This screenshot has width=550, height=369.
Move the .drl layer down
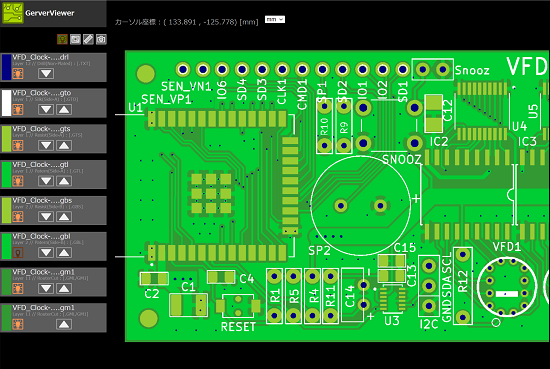(46, 74)
